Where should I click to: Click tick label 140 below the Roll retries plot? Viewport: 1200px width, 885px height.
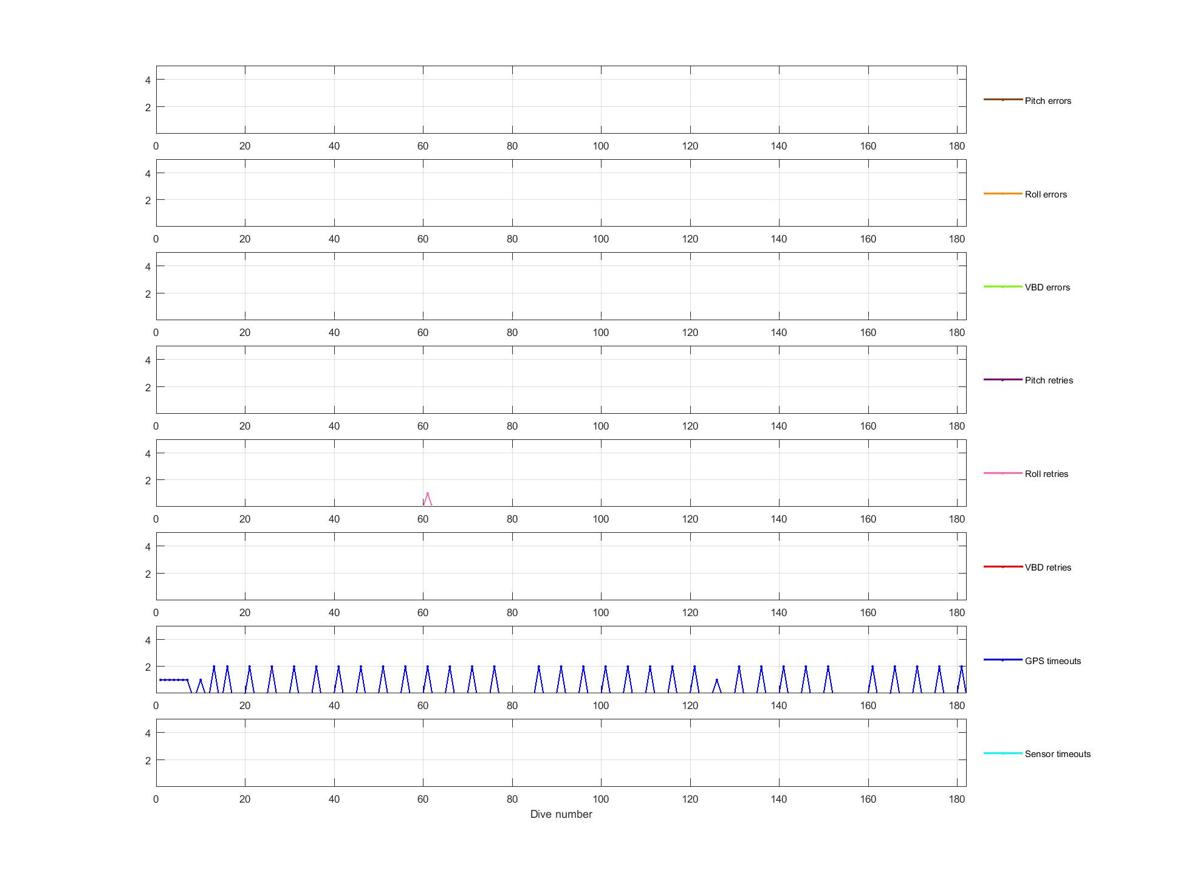click(x=779, y=519)
